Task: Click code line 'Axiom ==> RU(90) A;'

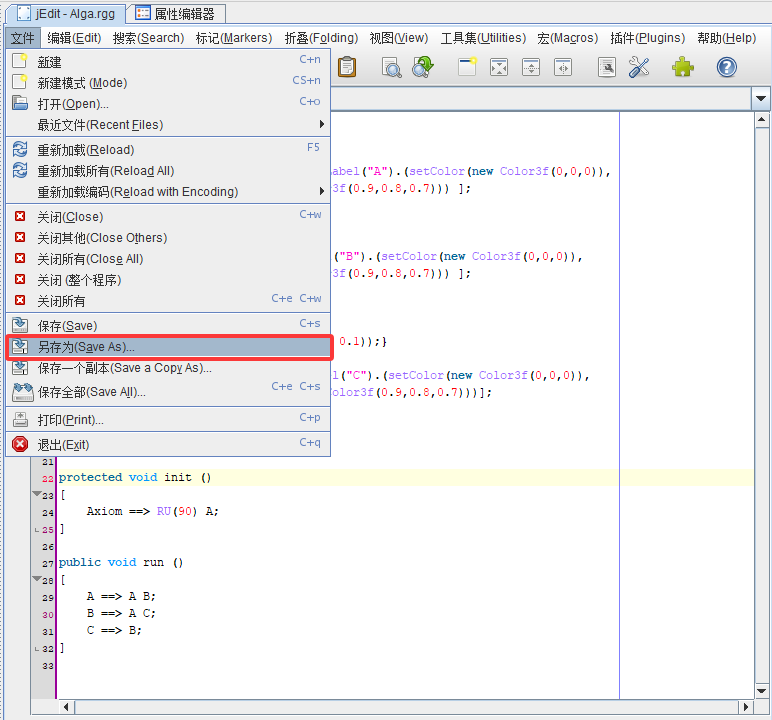Action: coord(153,511)
